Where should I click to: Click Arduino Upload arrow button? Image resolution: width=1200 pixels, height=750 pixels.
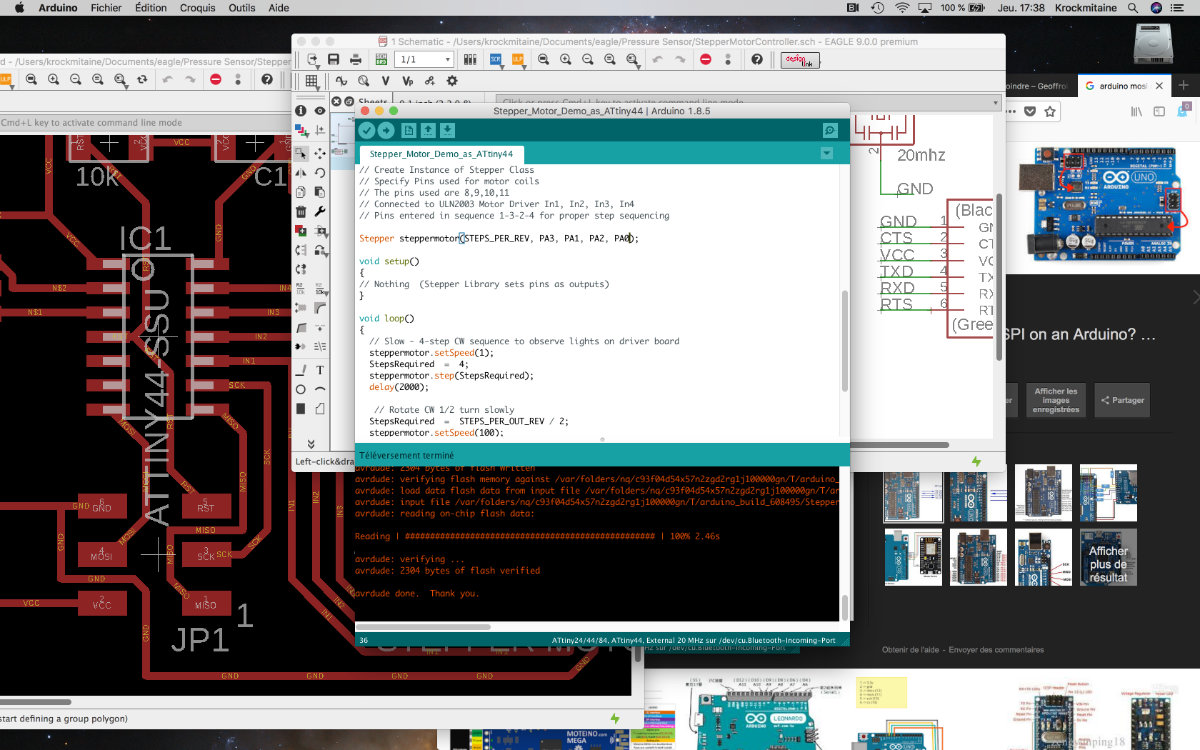[386, 130]
